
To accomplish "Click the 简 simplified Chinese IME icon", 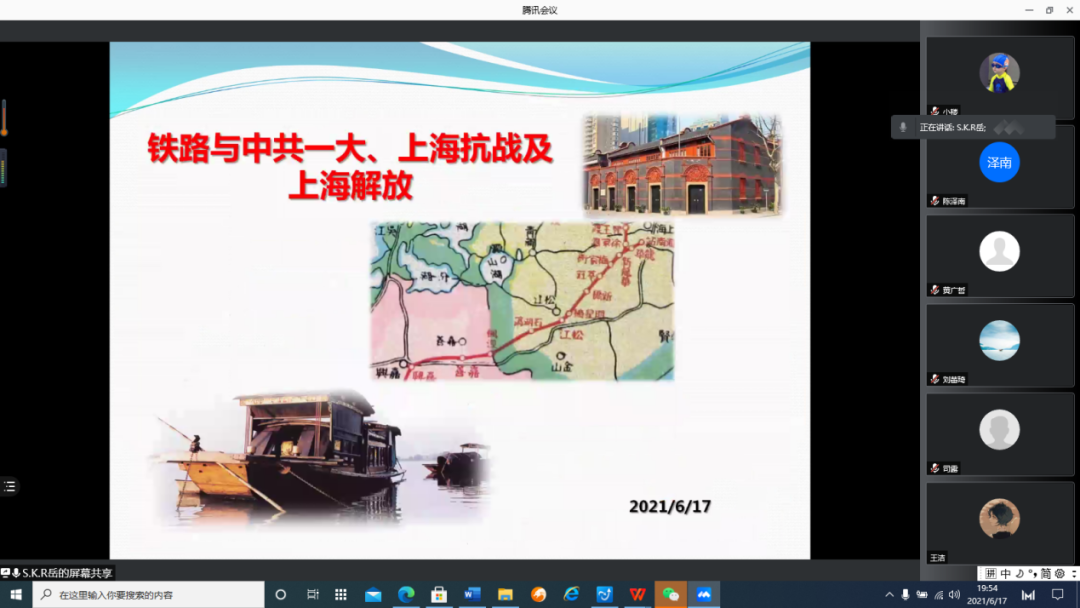I will (1046, 573).
